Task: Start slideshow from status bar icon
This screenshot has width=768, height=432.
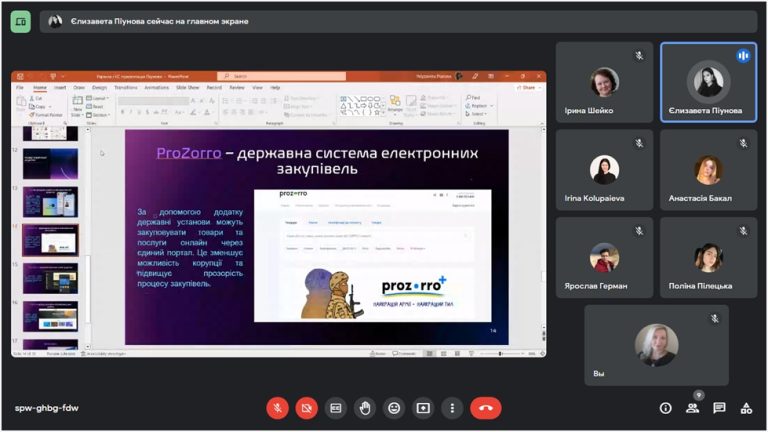Action: point(471,353)
